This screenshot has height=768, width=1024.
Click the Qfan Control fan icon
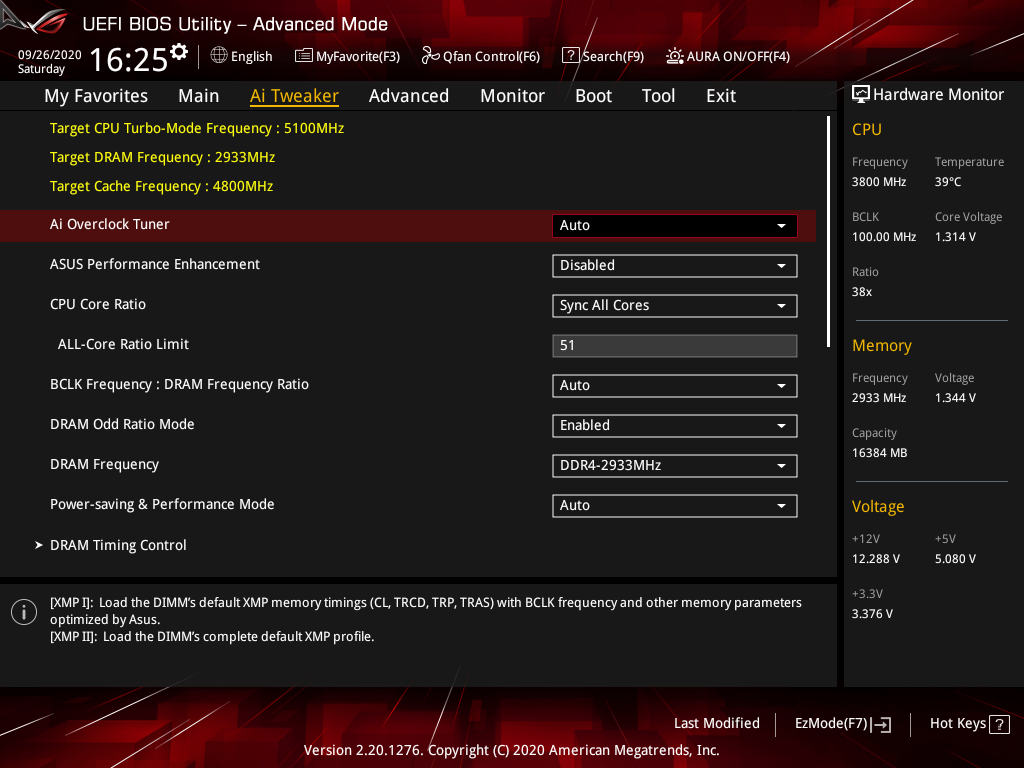pos(430,56)
